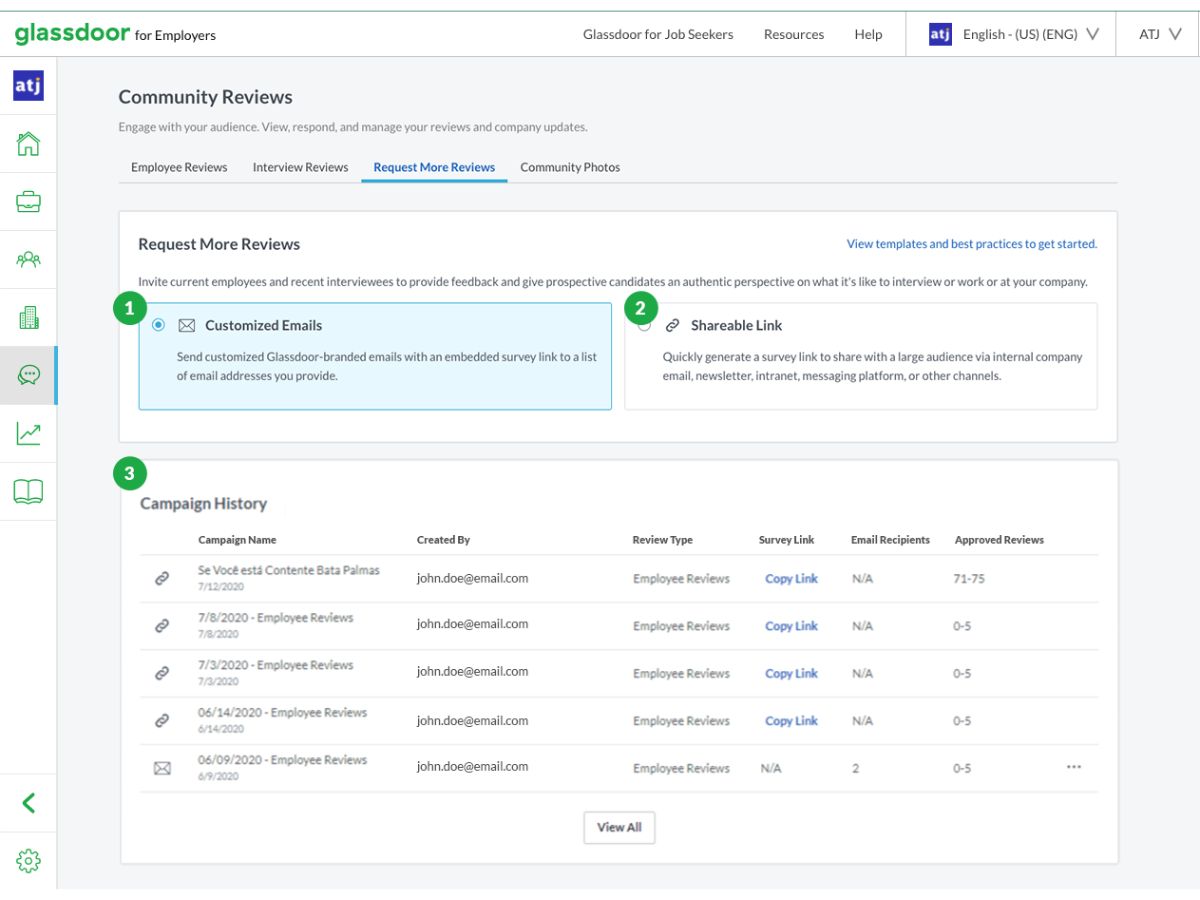Click Review Type column header

[x=663, y=540]
